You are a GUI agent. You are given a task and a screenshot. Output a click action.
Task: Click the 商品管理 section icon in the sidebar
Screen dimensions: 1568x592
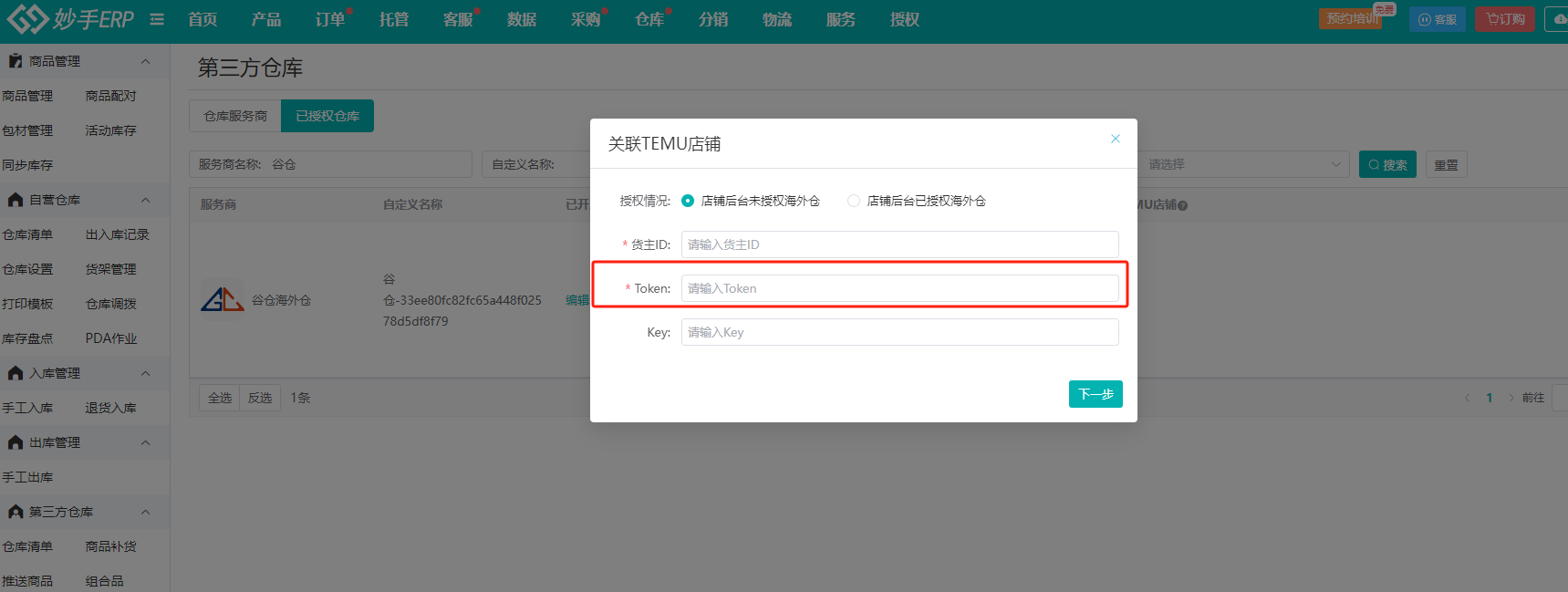point(16,61)
